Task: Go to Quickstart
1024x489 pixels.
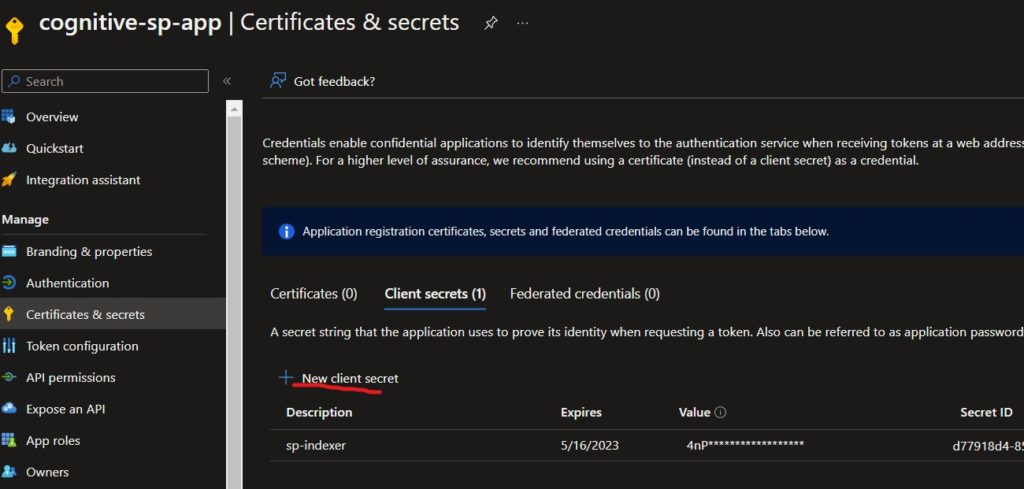Action: pos(55,148)
